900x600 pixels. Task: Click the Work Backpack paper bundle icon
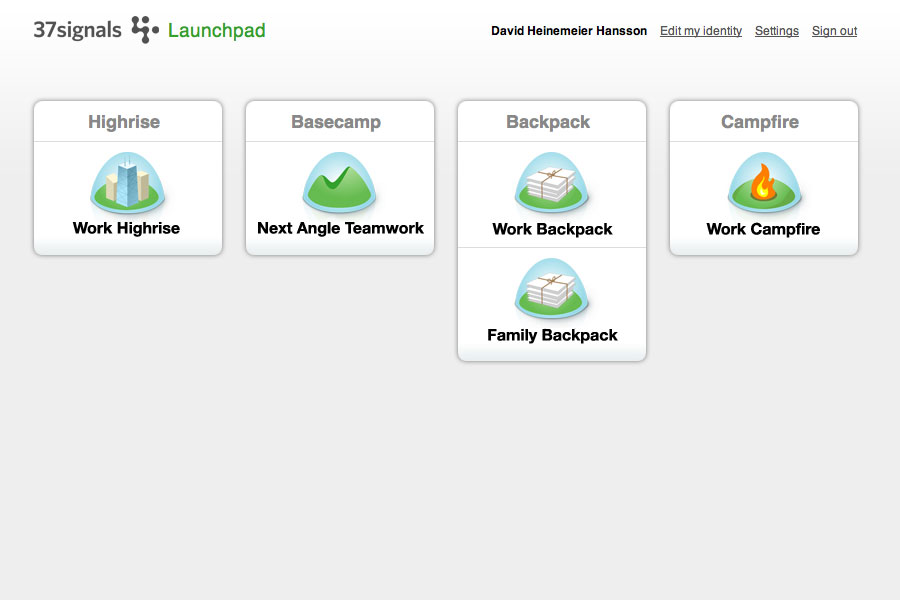coord(552,182)
